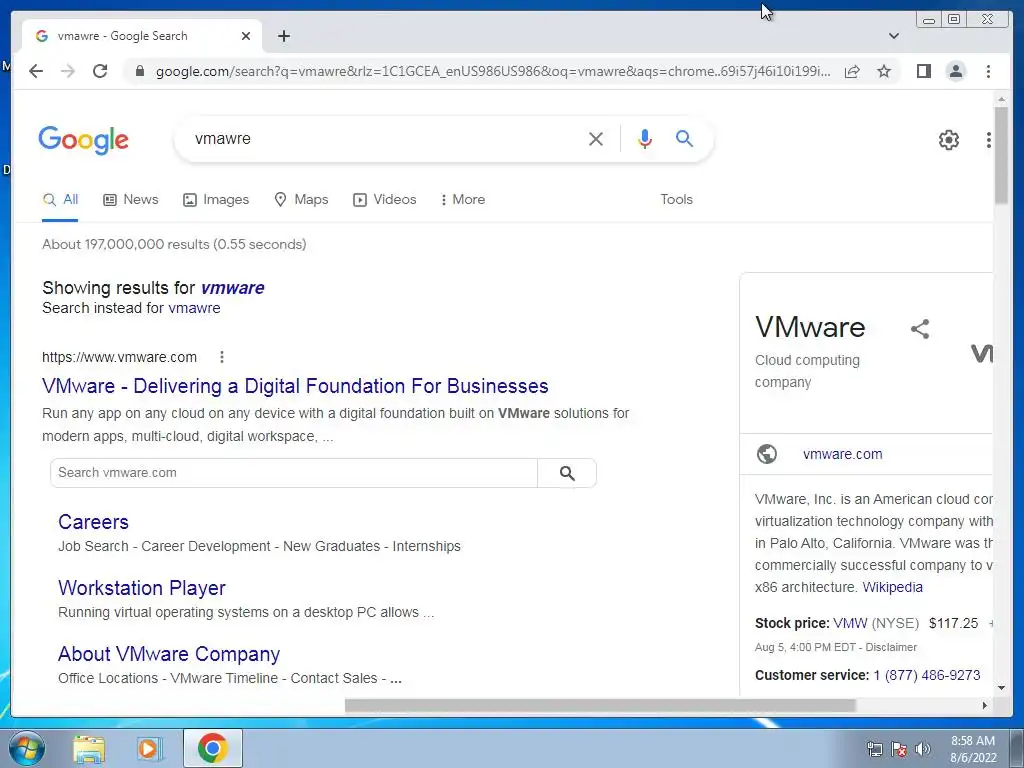This screenshot has width=1024, height=768.
Task: Click the Chrome taskbar button
Action: pos(213,748)
